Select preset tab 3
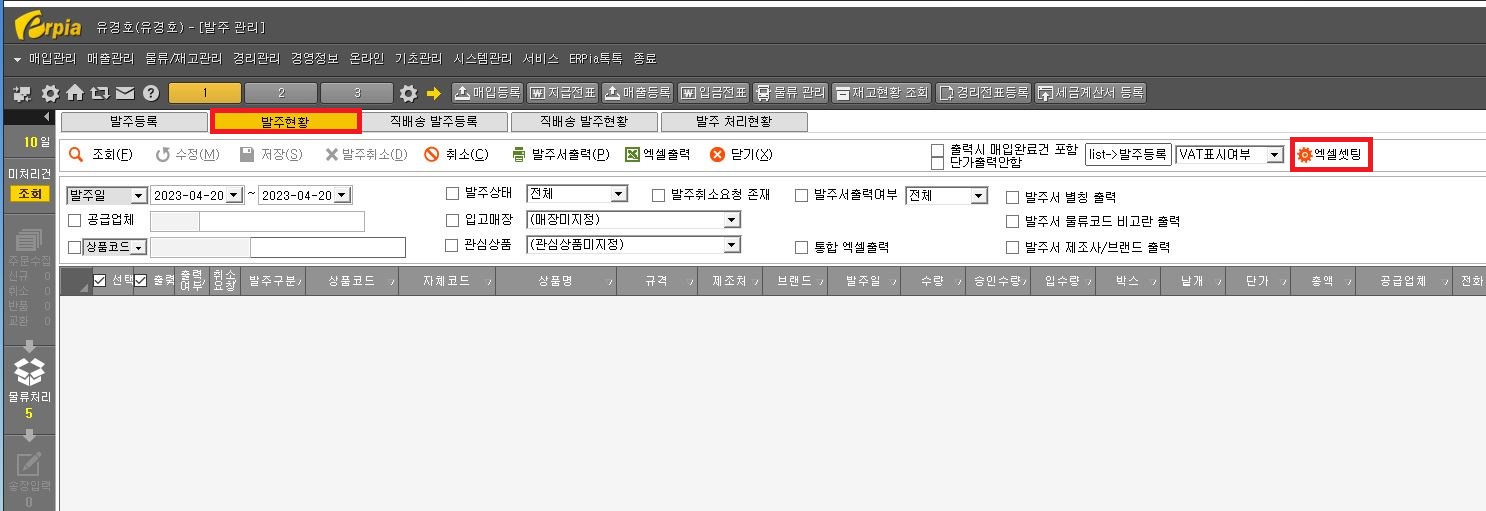The image size is (1486, 511). 357,93
